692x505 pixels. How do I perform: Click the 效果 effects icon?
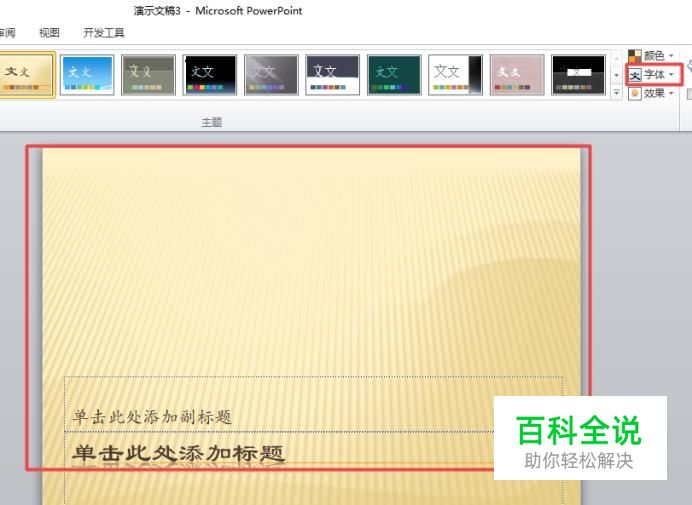click(x=635, y=94)
